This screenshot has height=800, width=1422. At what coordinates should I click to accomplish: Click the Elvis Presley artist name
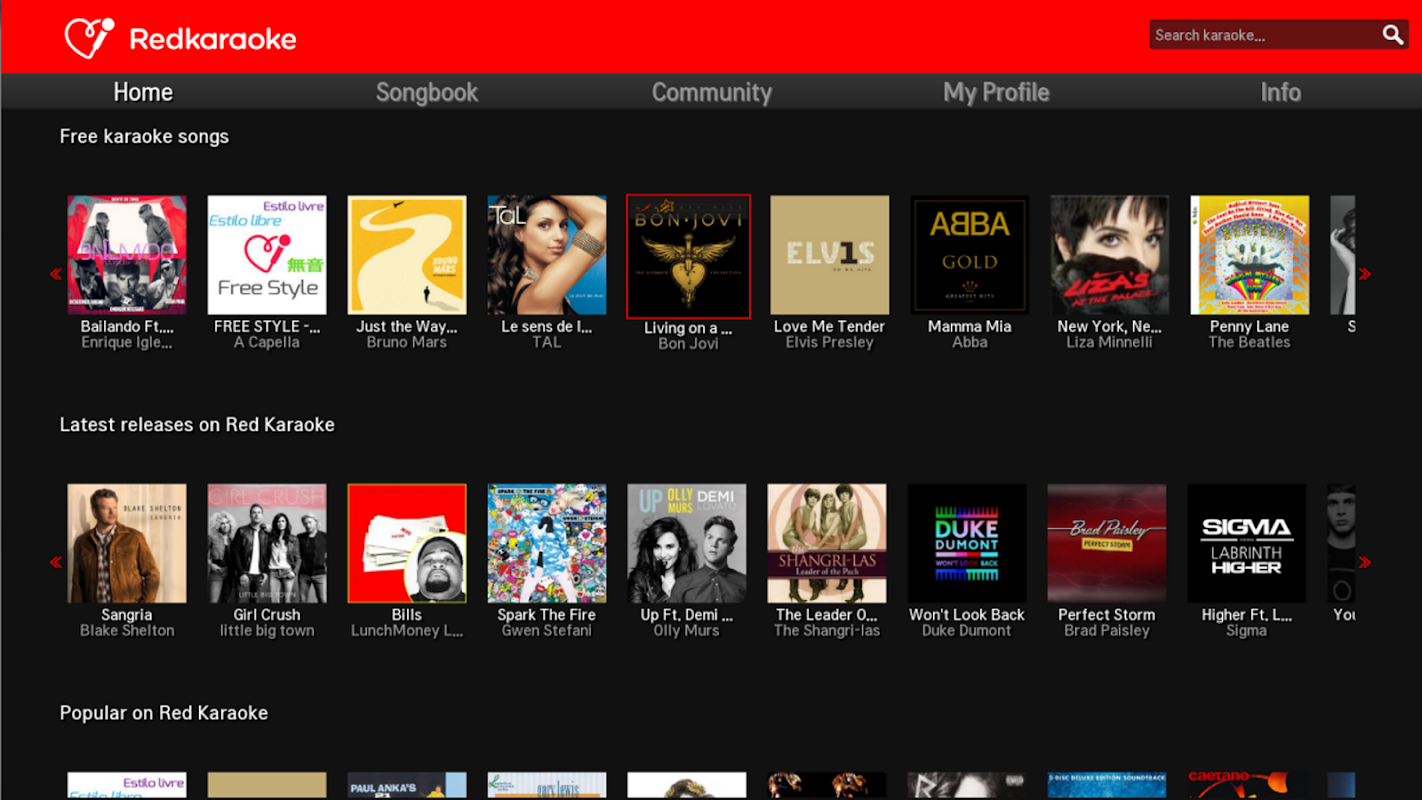pyautogui.click(x=829, y=342)
